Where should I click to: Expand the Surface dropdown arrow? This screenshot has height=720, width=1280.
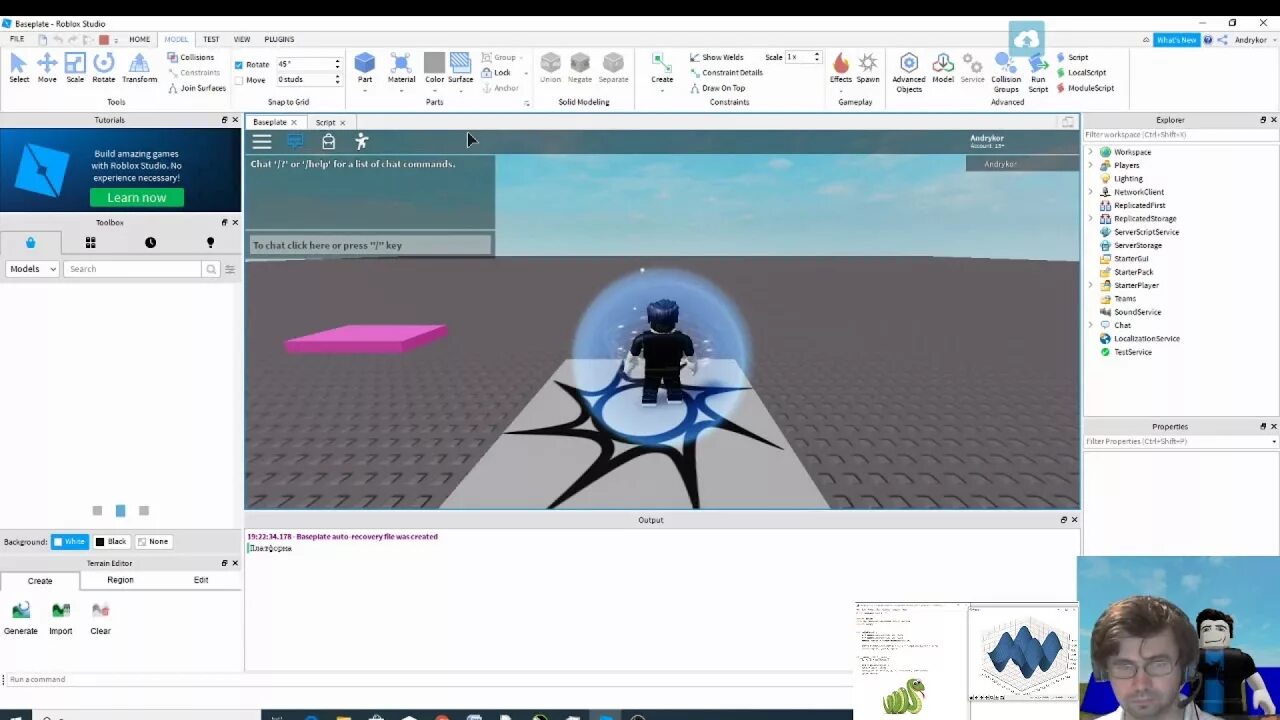click(x=460, y=91)
